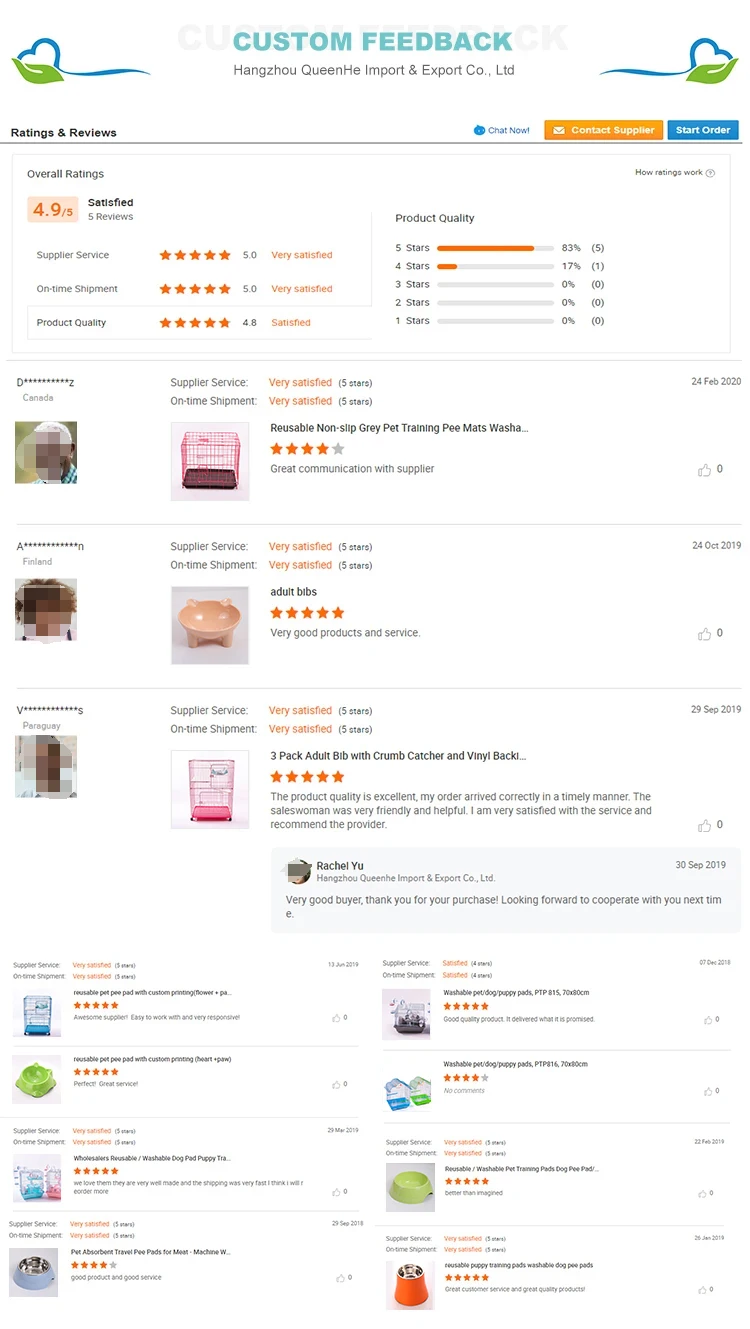The width and height of the screenshot is (750, 1329).
Task: Open the green pet bowl thumbnail, 'Perfect! Great service!'
Action: click(37, 1079)
